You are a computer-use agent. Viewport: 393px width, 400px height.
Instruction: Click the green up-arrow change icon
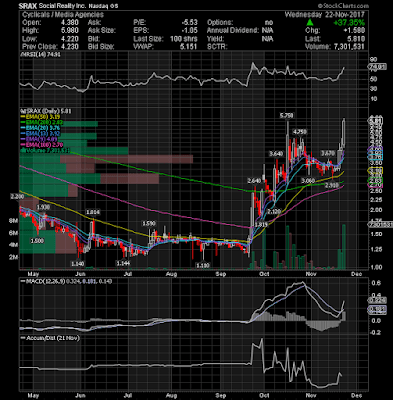tap(310, 23)
